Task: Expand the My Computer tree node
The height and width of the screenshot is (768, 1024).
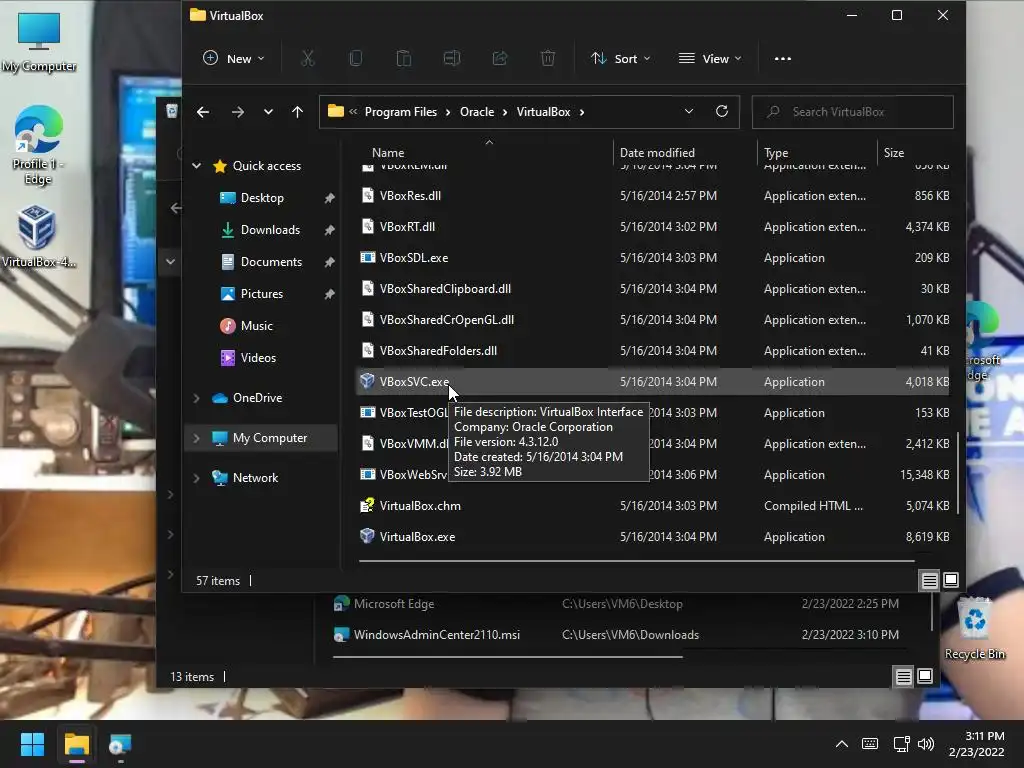Action: click(196, 438)
